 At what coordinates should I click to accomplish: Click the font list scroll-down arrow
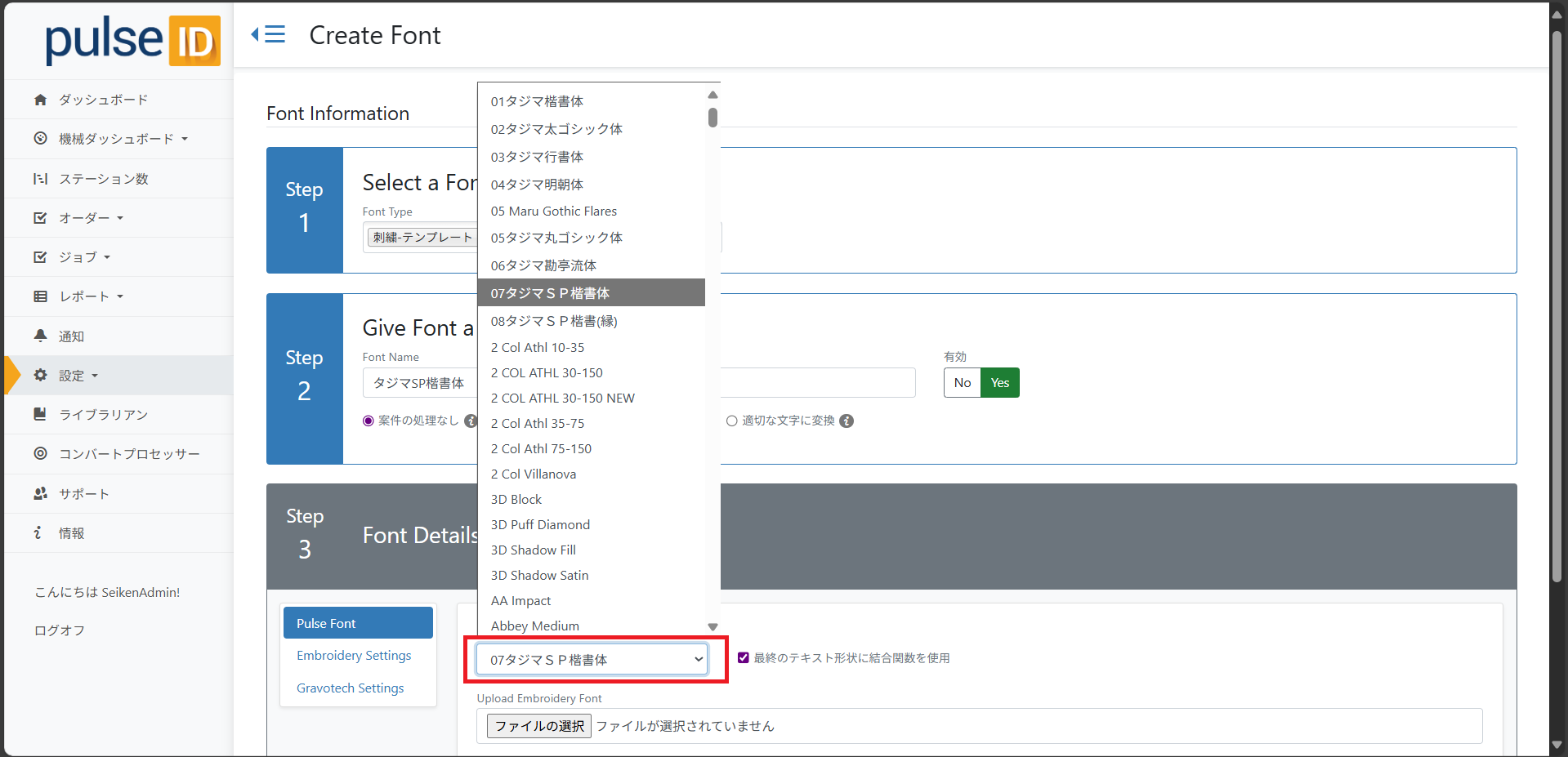[x=713, y=626]
